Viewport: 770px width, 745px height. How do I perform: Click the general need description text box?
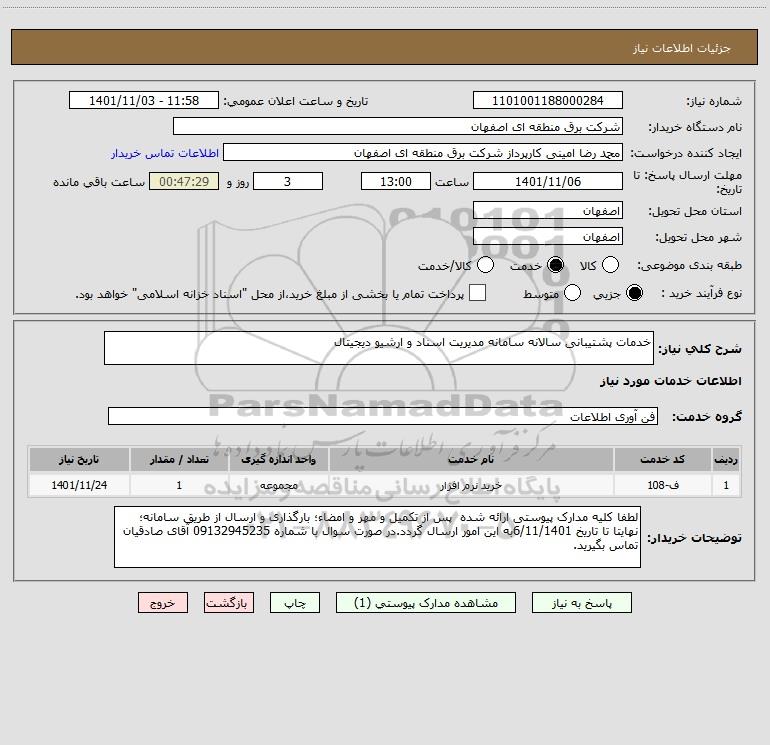coord(379,348)
